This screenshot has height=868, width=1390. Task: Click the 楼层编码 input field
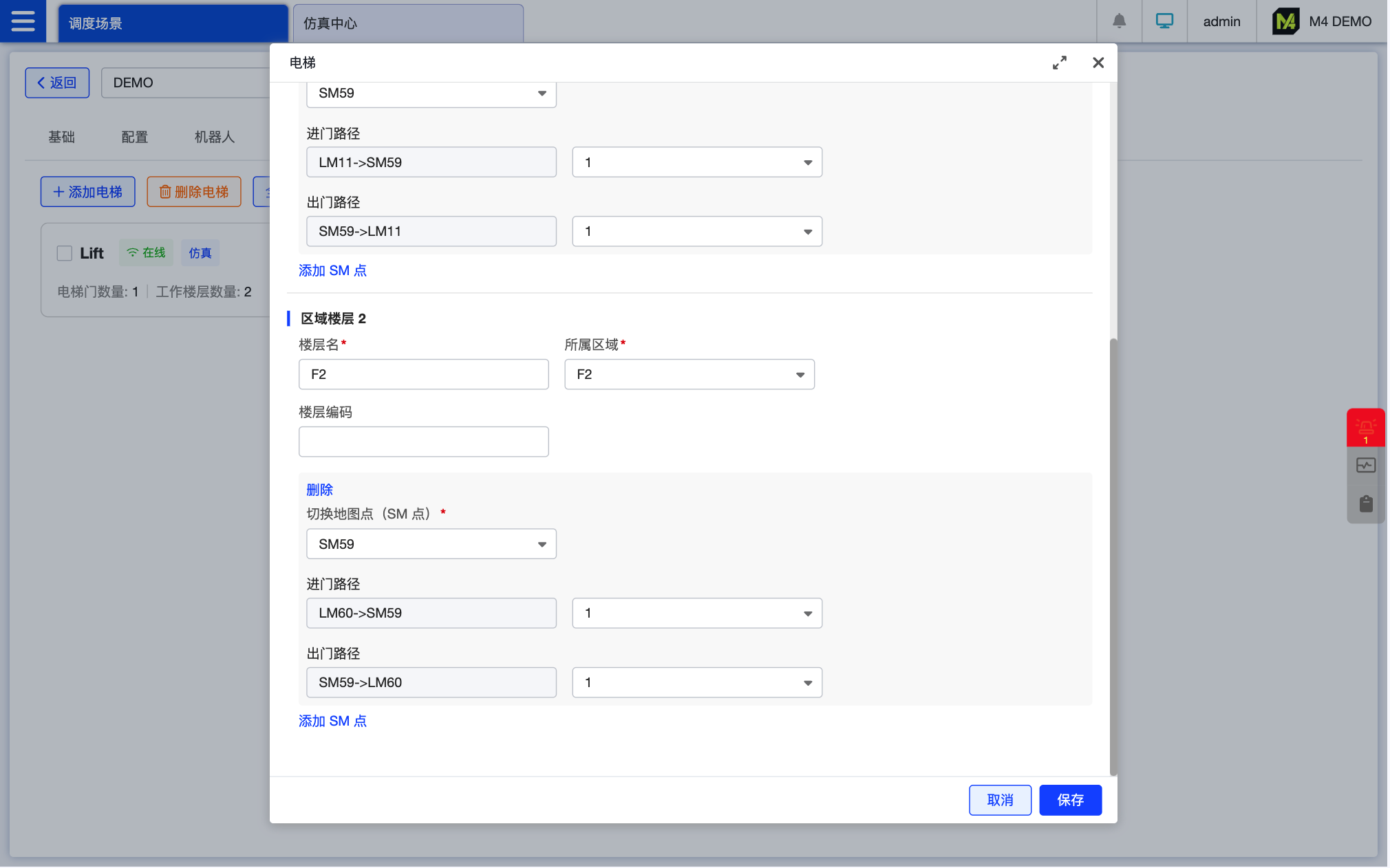pyautogui.click(x=423, y=442)
